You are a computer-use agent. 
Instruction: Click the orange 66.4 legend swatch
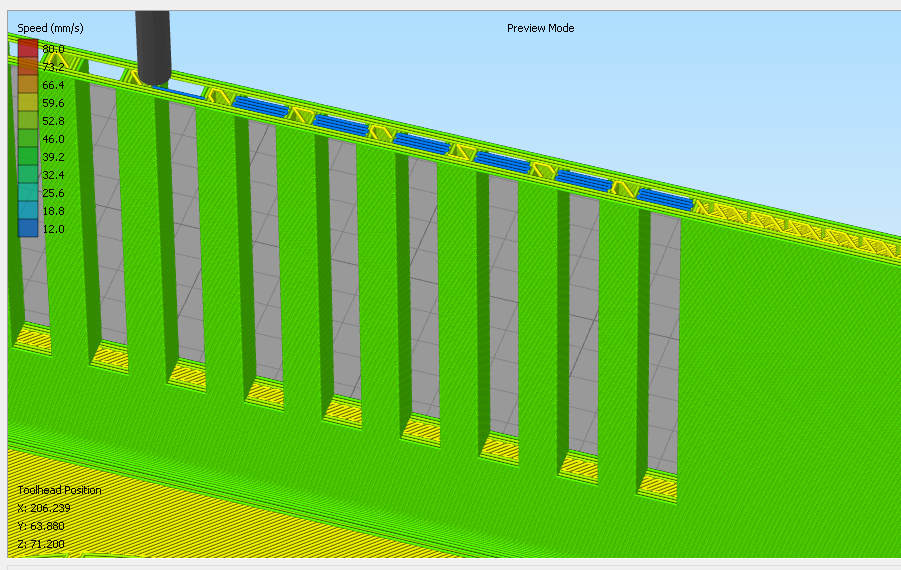[27, 85]
